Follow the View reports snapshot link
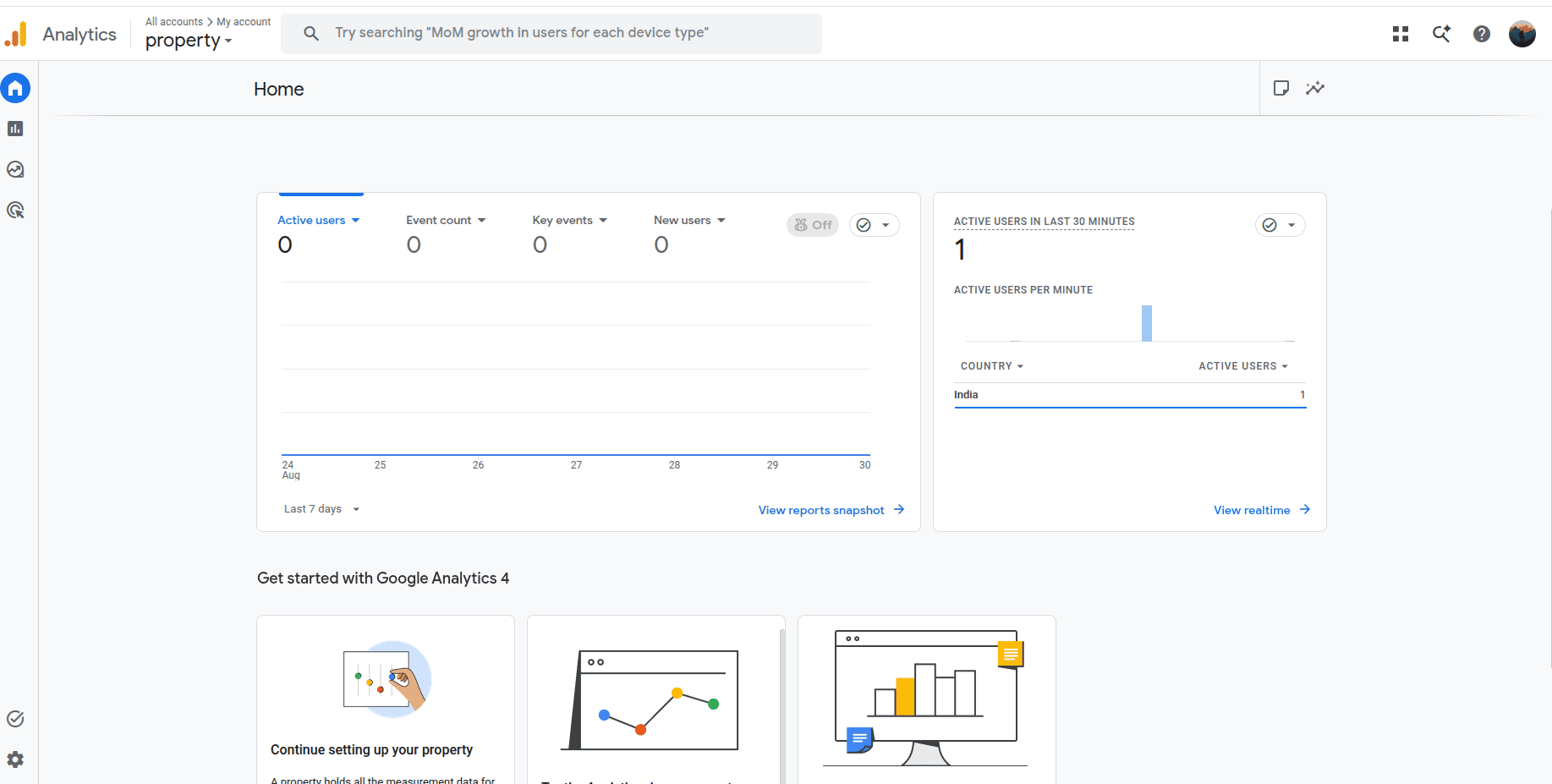 [831, 510]
